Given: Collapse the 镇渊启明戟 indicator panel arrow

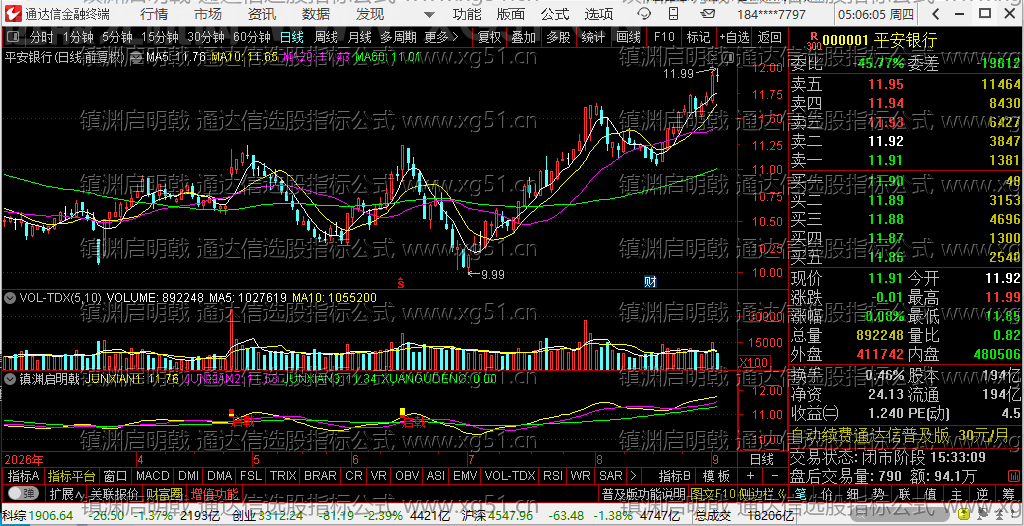Looking at the screenshot, I should [x=10, y=378].
